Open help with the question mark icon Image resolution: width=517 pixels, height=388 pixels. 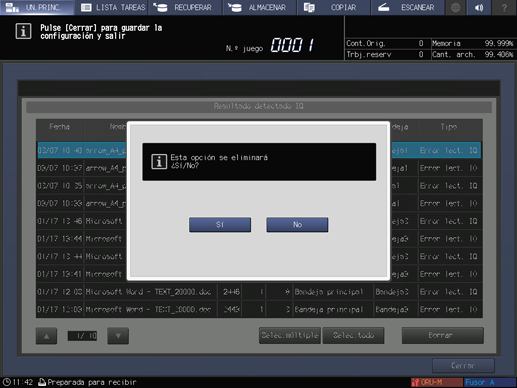504,7
